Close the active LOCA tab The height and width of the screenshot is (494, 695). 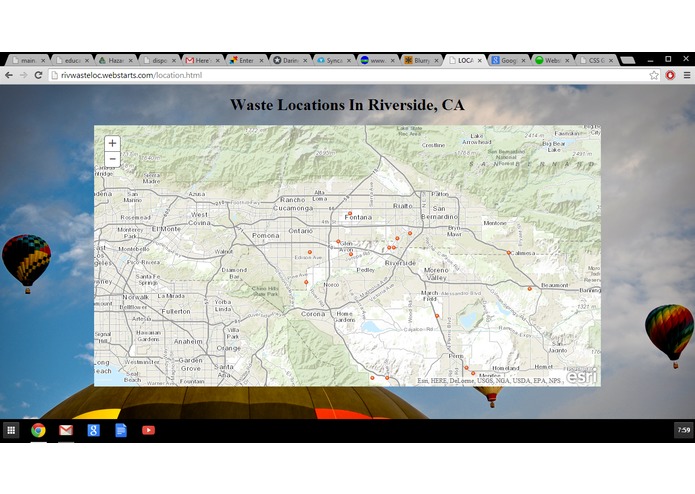pyautogui.click(x=480, y=61)
